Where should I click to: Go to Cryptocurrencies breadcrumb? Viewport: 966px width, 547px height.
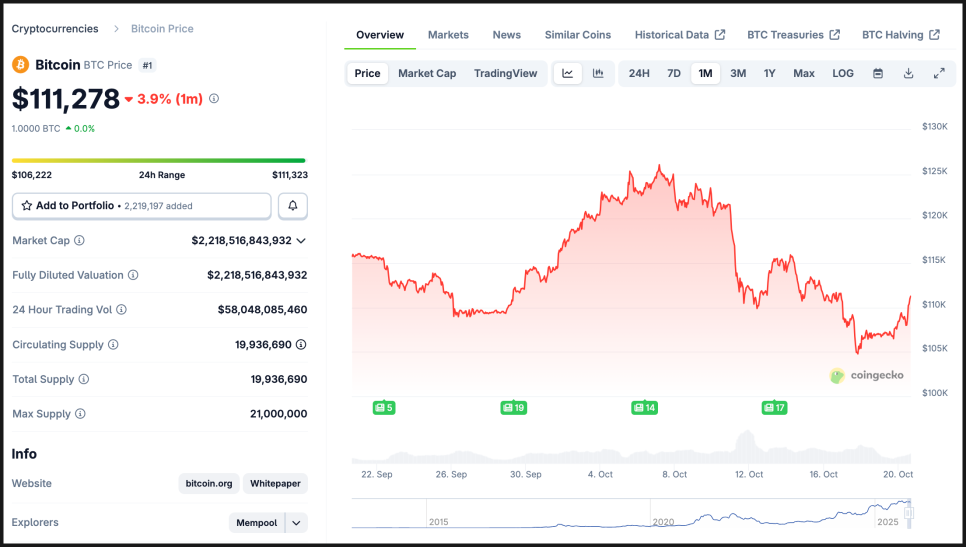pyautogui.click(x=55, y=29)
